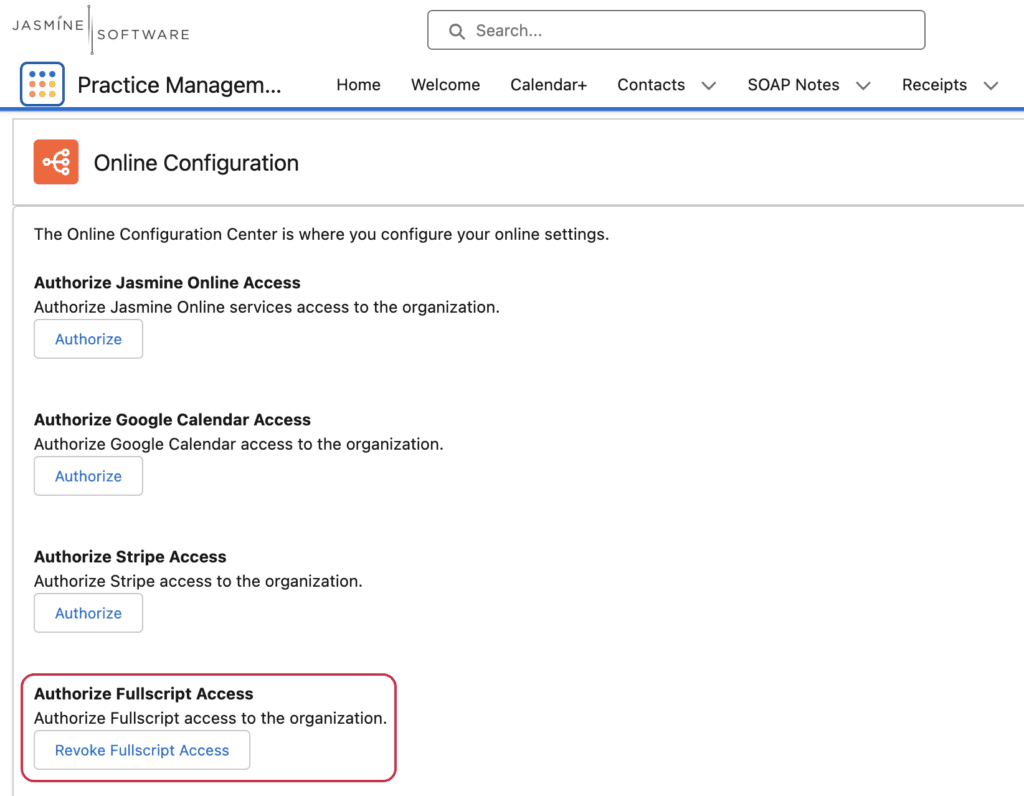Authorize Jasmine Online Access
The width and height of the screenshot is (1024, 796).
(88, 339)
